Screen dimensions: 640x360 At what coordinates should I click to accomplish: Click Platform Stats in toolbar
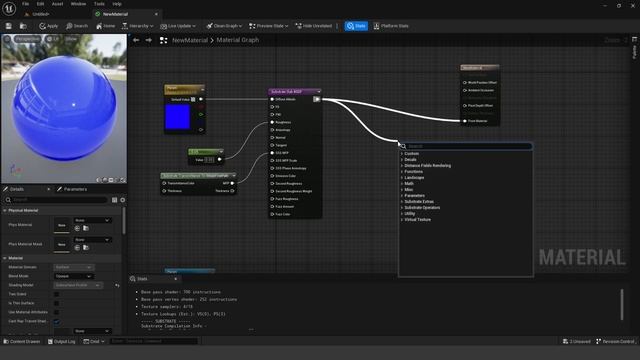(391, 26)
